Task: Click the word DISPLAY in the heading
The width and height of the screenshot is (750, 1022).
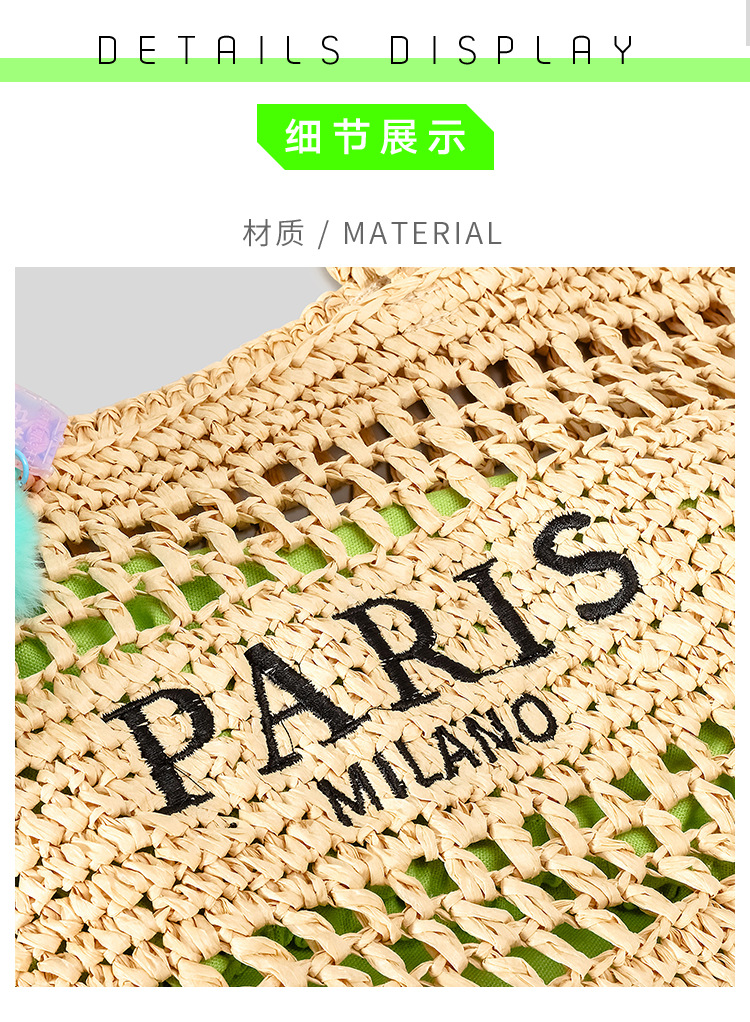Action: coord(512,50)
